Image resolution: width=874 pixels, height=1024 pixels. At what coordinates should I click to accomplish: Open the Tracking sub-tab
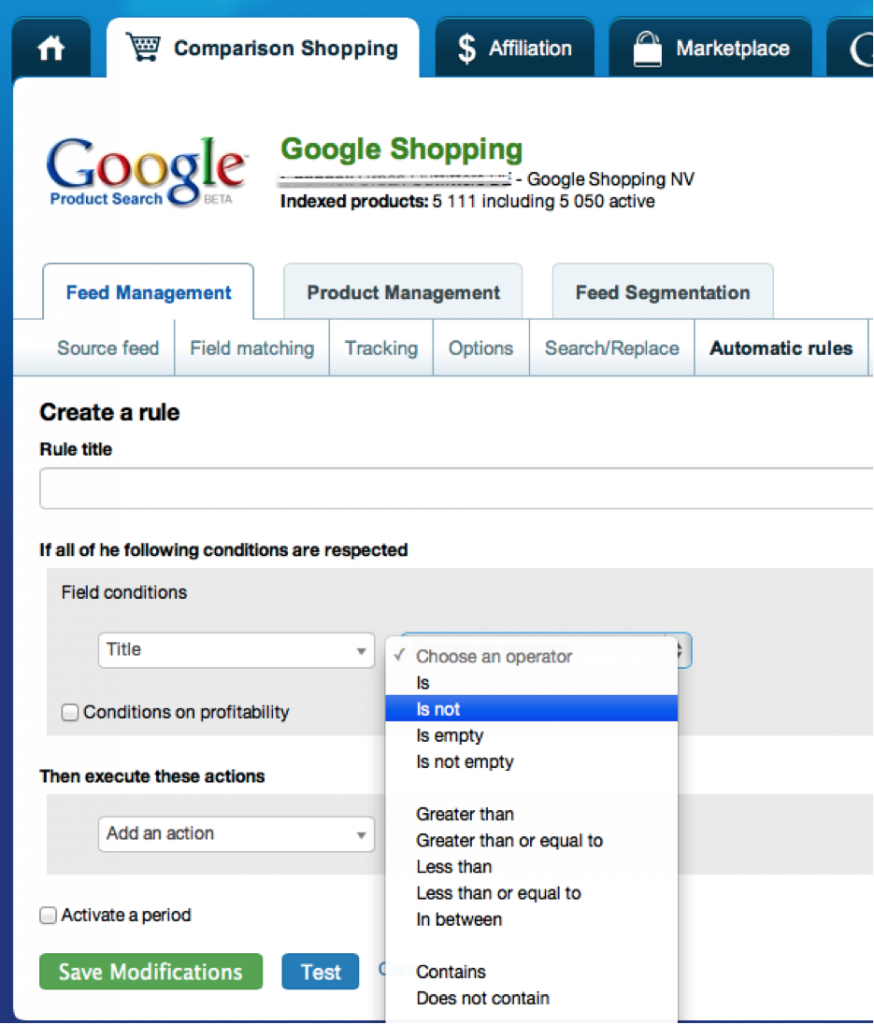381,348
